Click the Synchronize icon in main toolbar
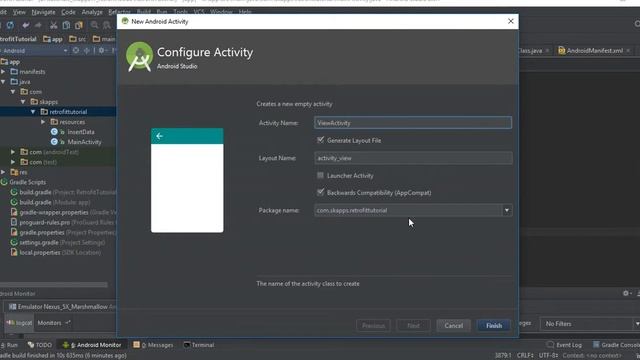 click(x=10, y=25)
